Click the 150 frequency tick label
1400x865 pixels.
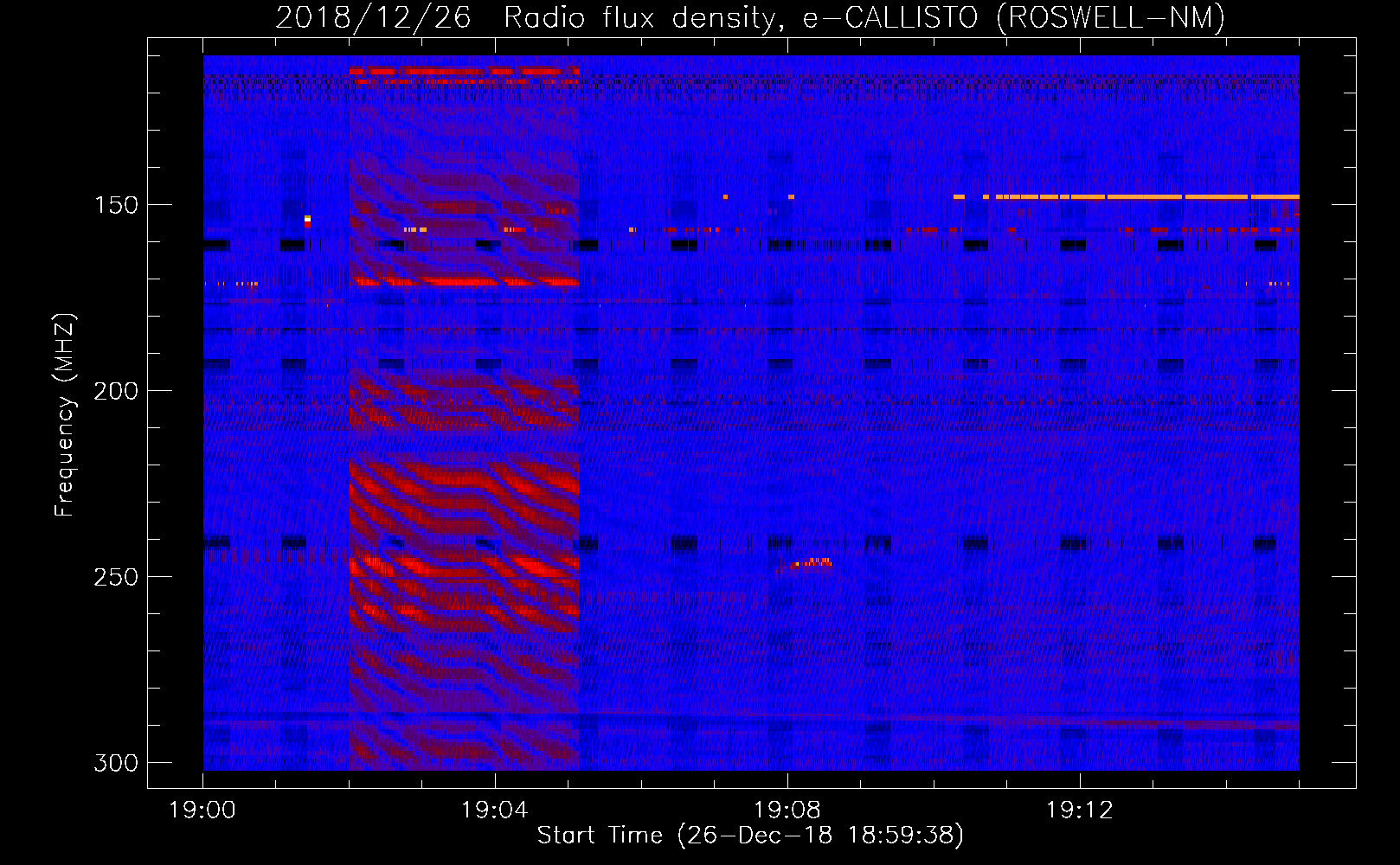[116, 205]
